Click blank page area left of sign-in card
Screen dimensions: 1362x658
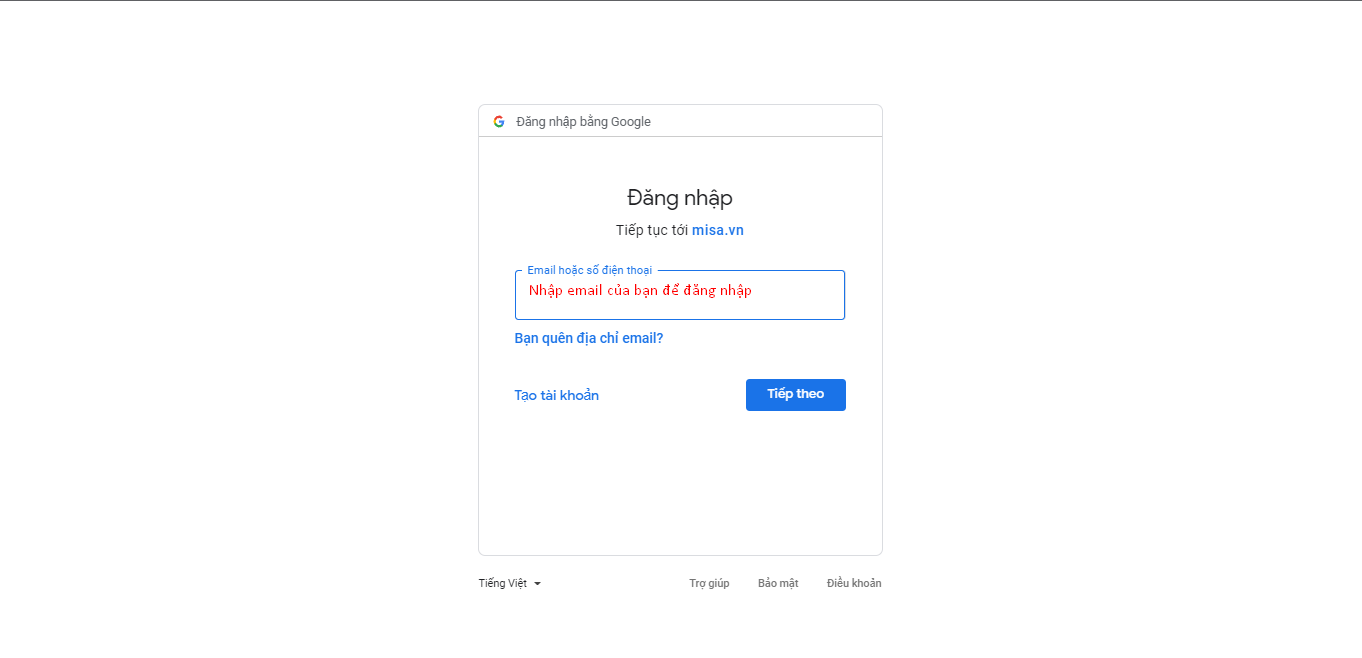tap(240, 330)
